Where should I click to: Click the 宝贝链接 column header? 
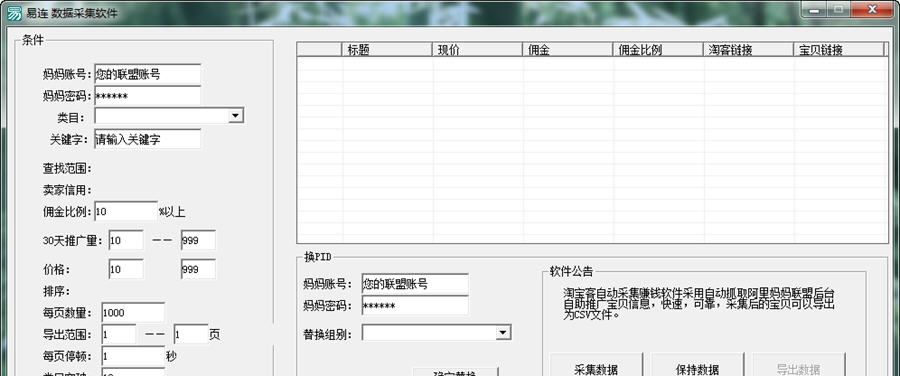point(838,49)
